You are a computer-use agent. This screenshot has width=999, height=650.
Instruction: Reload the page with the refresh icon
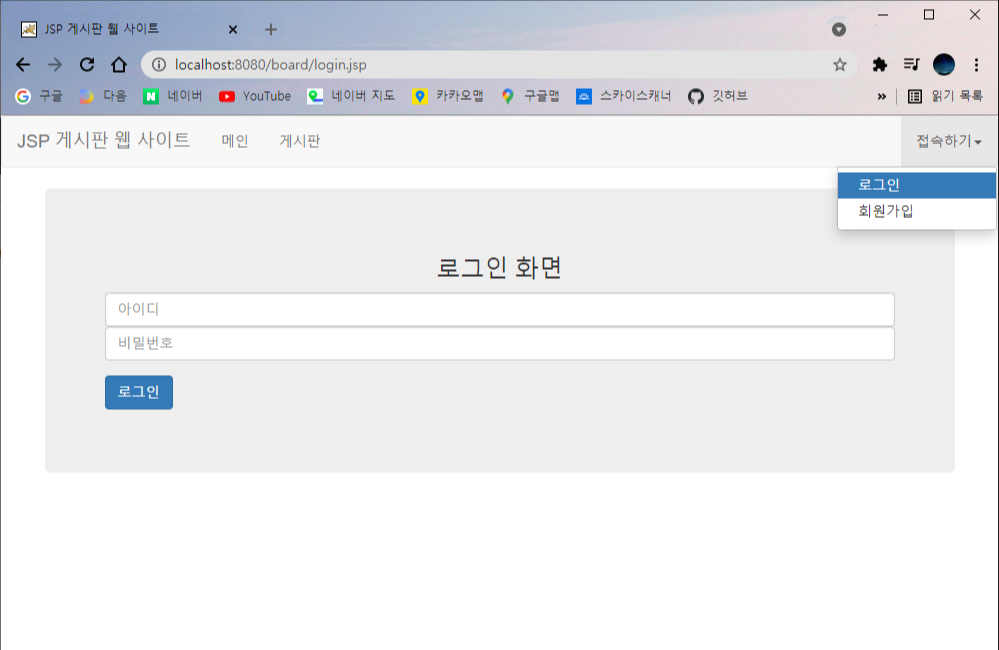pos(87,64)
